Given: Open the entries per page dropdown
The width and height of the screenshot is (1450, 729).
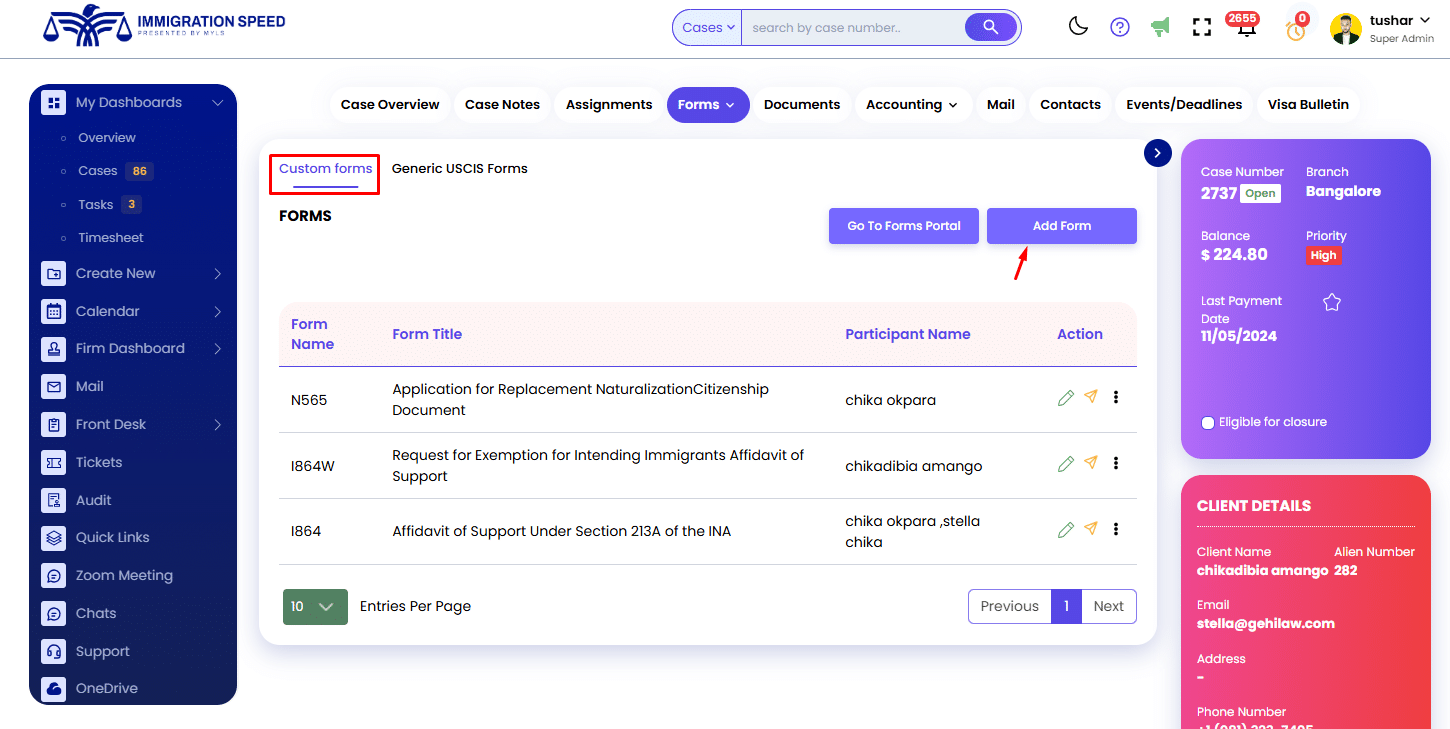Looking at the screenshot, I should (315, 607).
